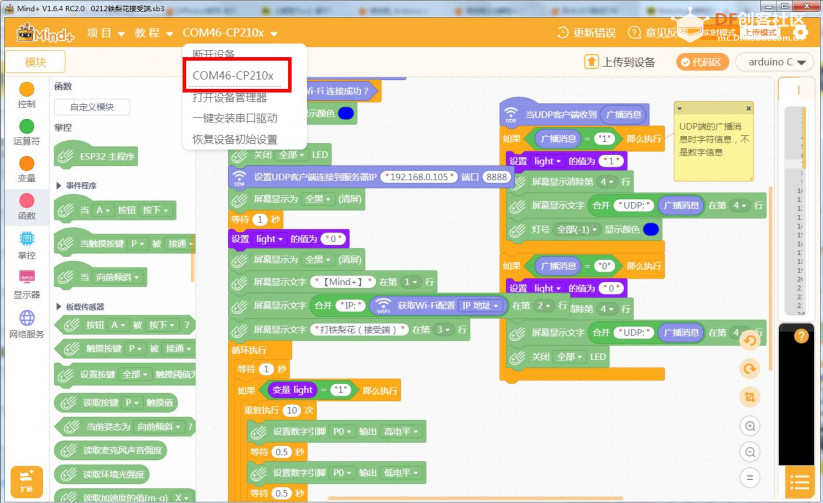Zoom out on the block canvas
The height and width of the screenshot is (503, 823).
pos(750,452)
